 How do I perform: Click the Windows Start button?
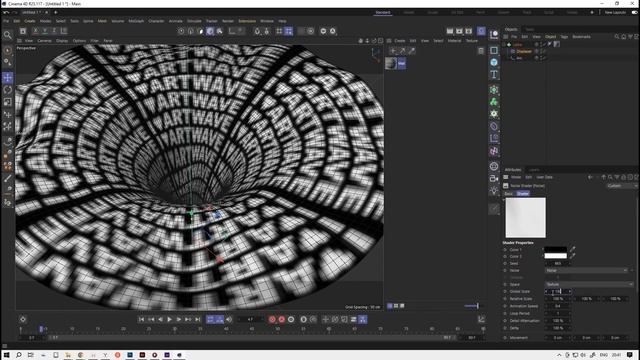(6, 355)
